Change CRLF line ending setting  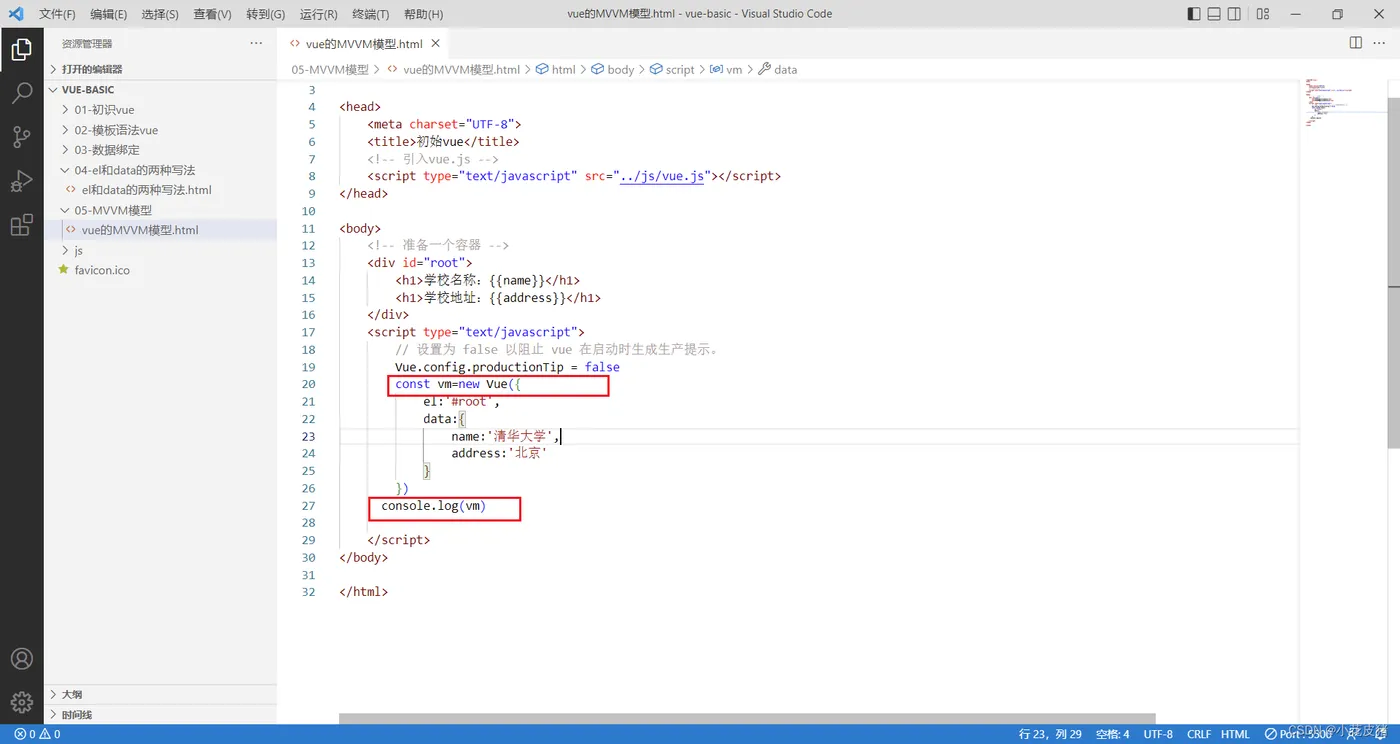[x=1199, y=734]
